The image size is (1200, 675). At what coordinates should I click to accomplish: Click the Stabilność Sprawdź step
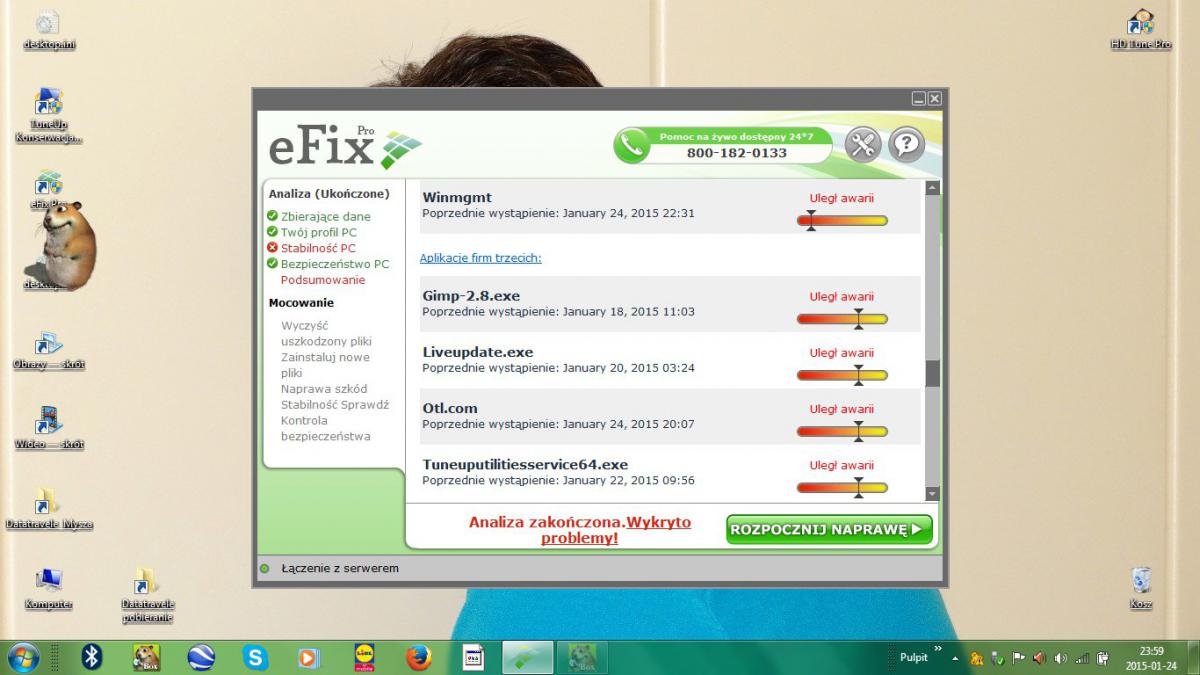coord(335,405)
